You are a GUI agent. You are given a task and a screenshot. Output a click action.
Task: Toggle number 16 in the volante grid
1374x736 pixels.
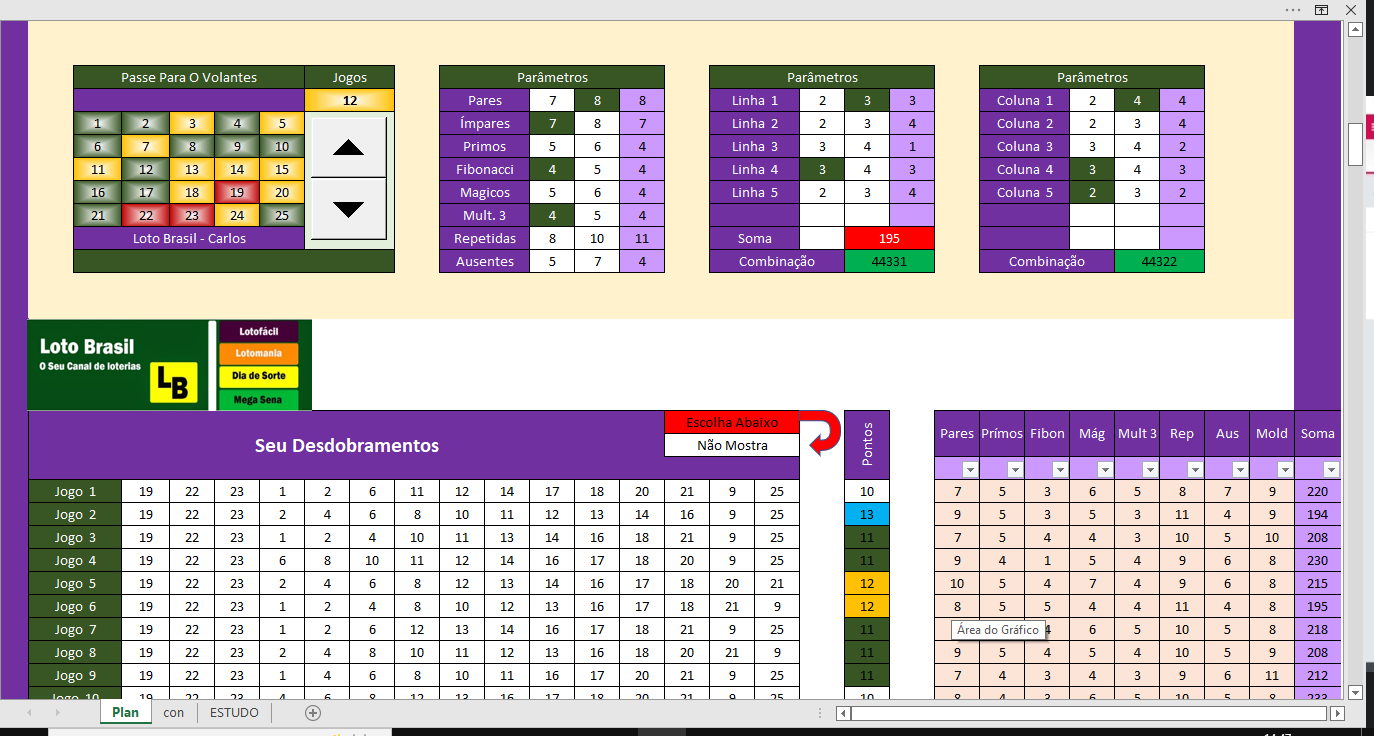(97, 193)
